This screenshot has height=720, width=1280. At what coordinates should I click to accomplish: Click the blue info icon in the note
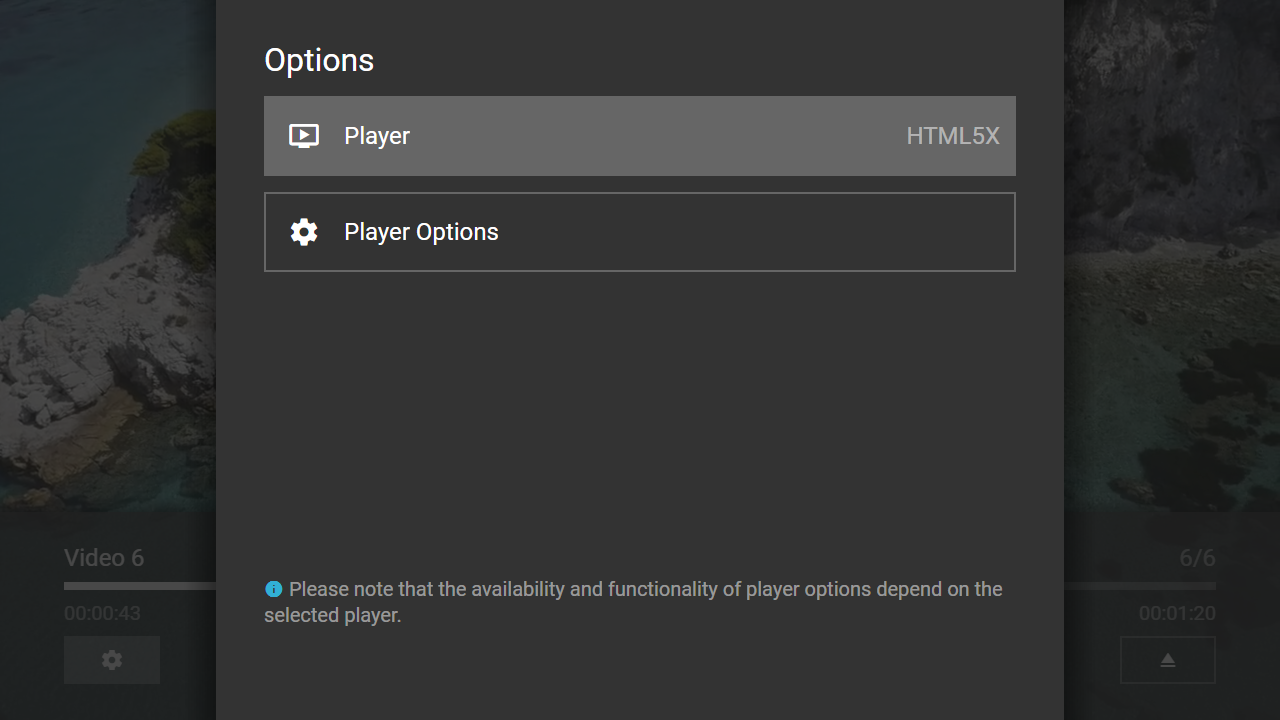273,590
